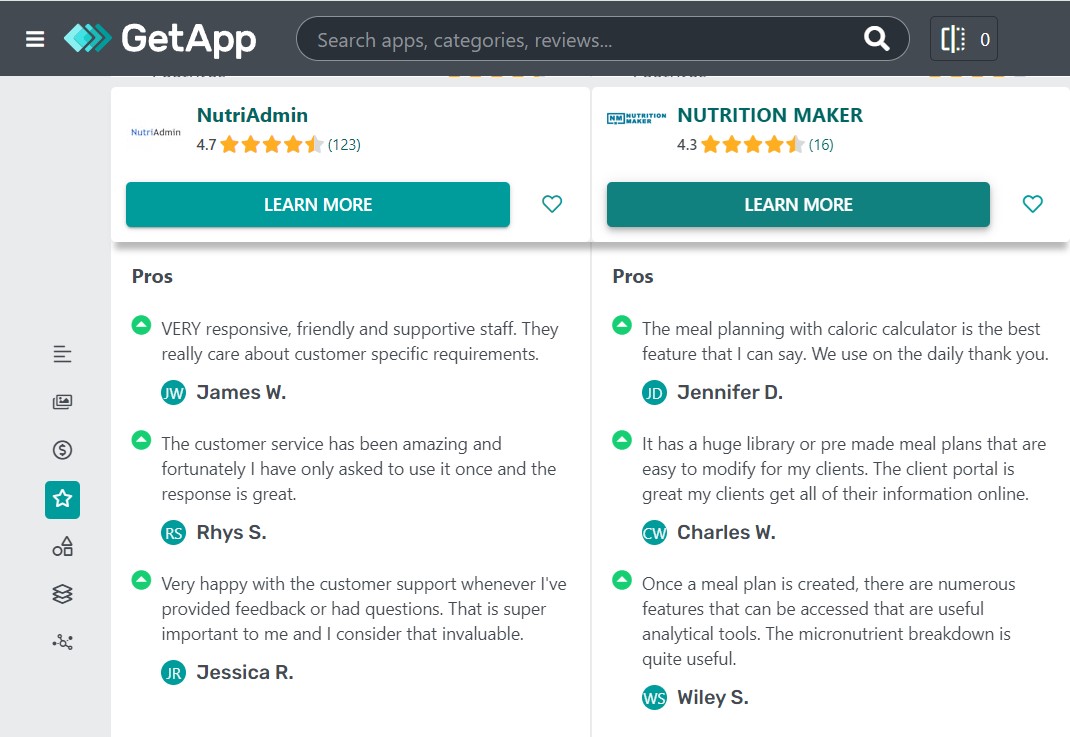Click the GetApp logo

(163, 38)
